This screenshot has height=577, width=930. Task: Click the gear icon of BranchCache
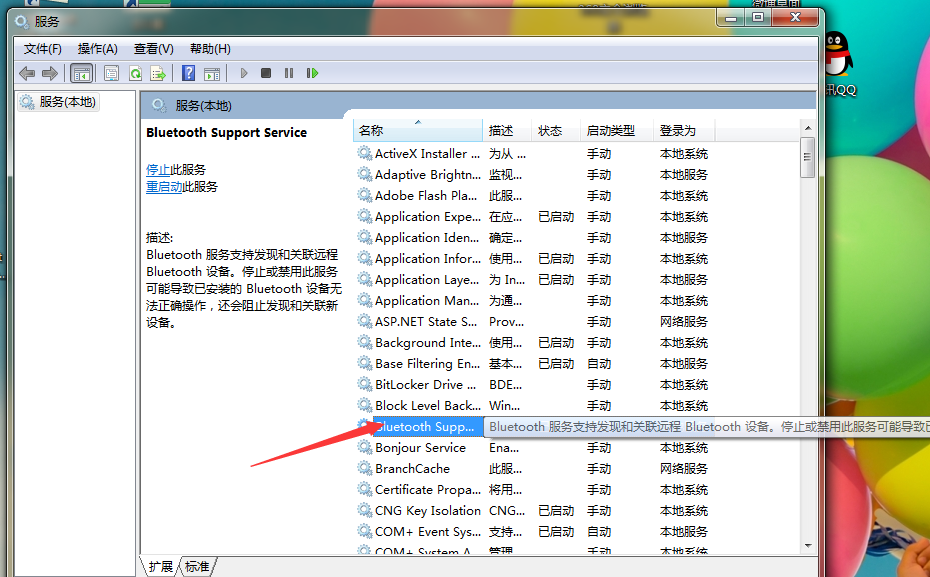point(365,468)
